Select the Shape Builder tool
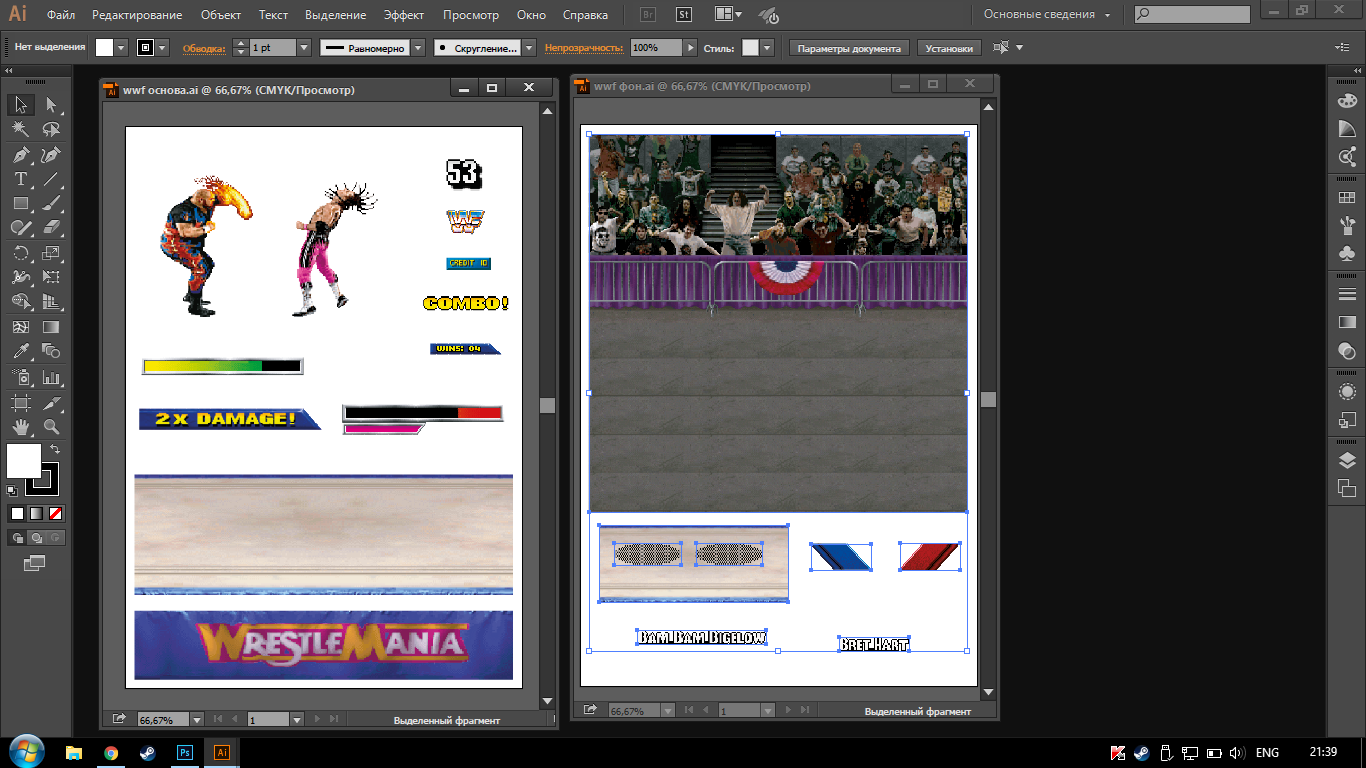 [21, 302]
